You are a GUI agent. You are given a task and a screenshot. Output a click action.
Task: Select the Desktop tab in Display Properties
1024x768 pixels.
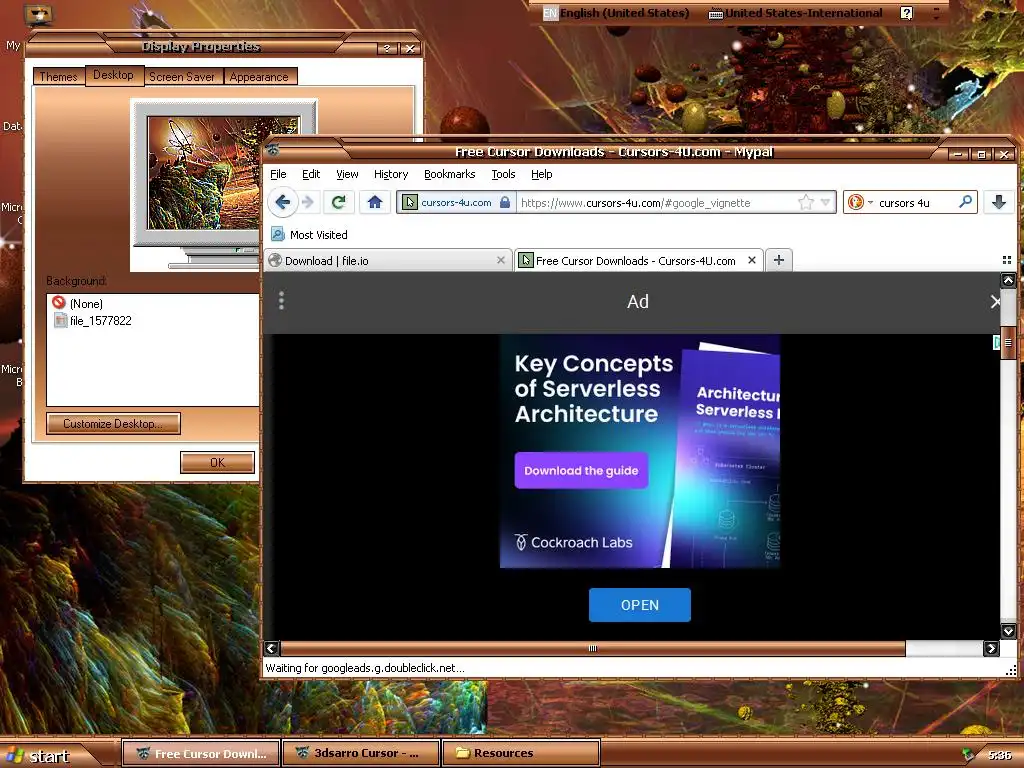[114, 75]
